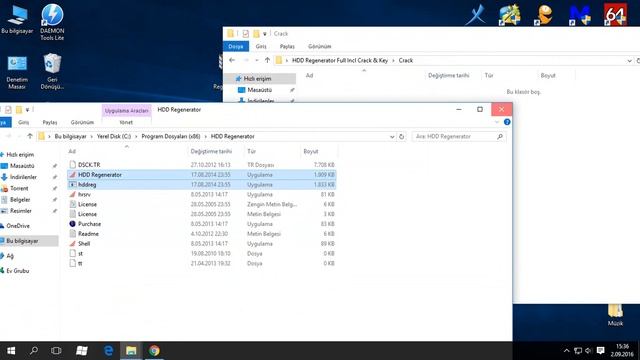
Task: Open help icon in HDD Regenerator window
Action: [x=507, y=122]
